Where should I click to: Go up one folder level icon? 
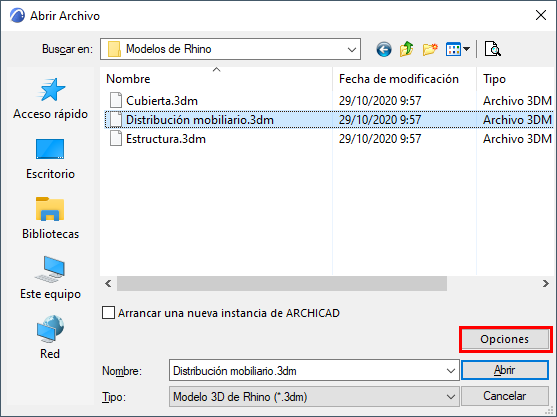[x=406, y=49]
